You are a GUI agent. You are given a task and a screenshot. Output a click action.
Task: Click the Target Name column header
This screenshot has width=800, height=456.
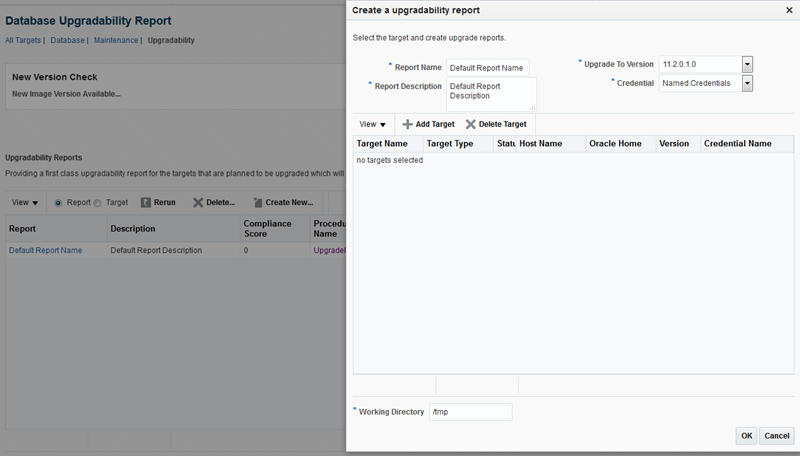382,144
